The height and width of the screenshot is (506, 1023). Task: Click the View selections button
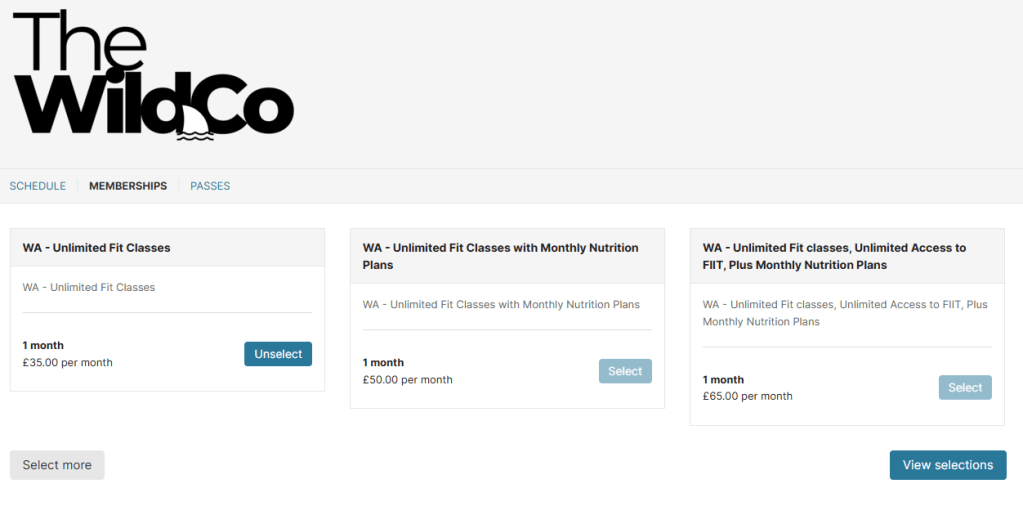(x=947, y=465)
